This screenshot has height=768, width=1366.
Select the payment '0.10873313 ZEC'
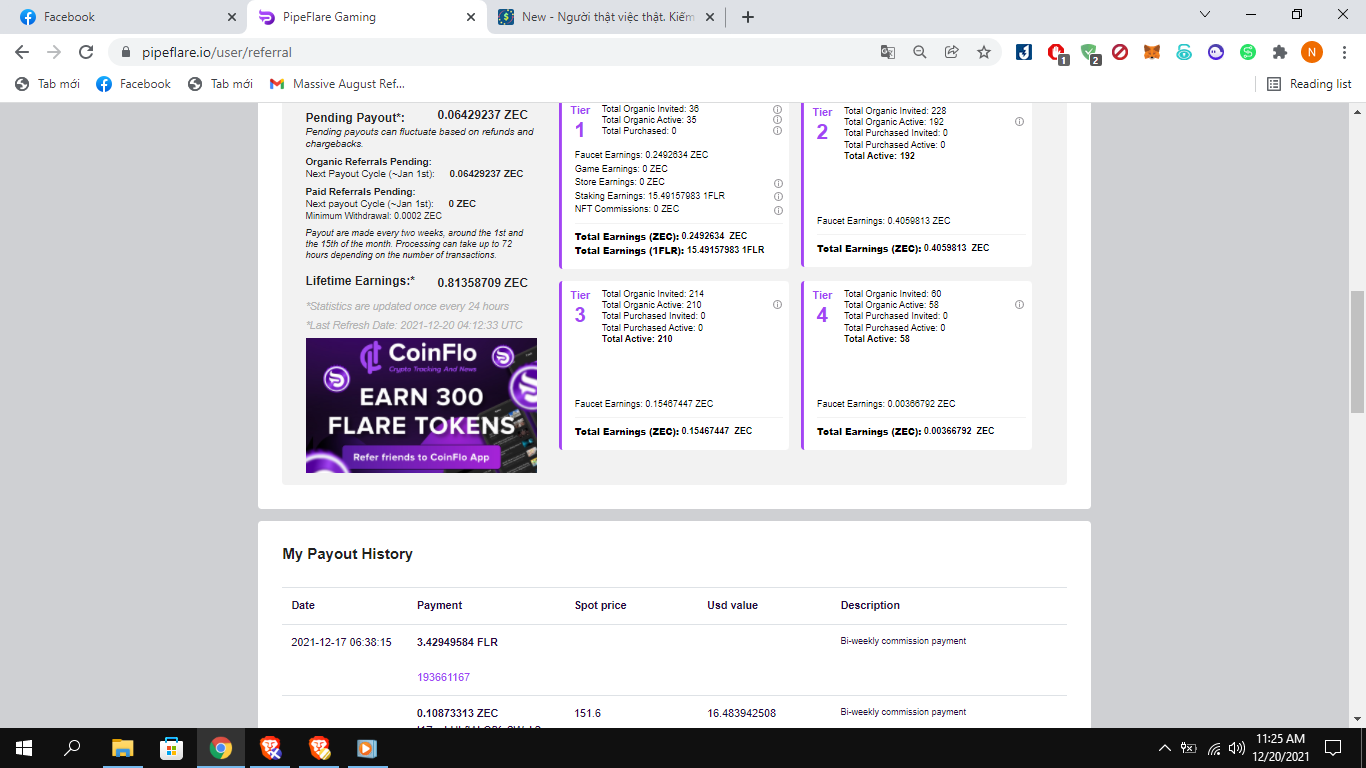point(457,713)
